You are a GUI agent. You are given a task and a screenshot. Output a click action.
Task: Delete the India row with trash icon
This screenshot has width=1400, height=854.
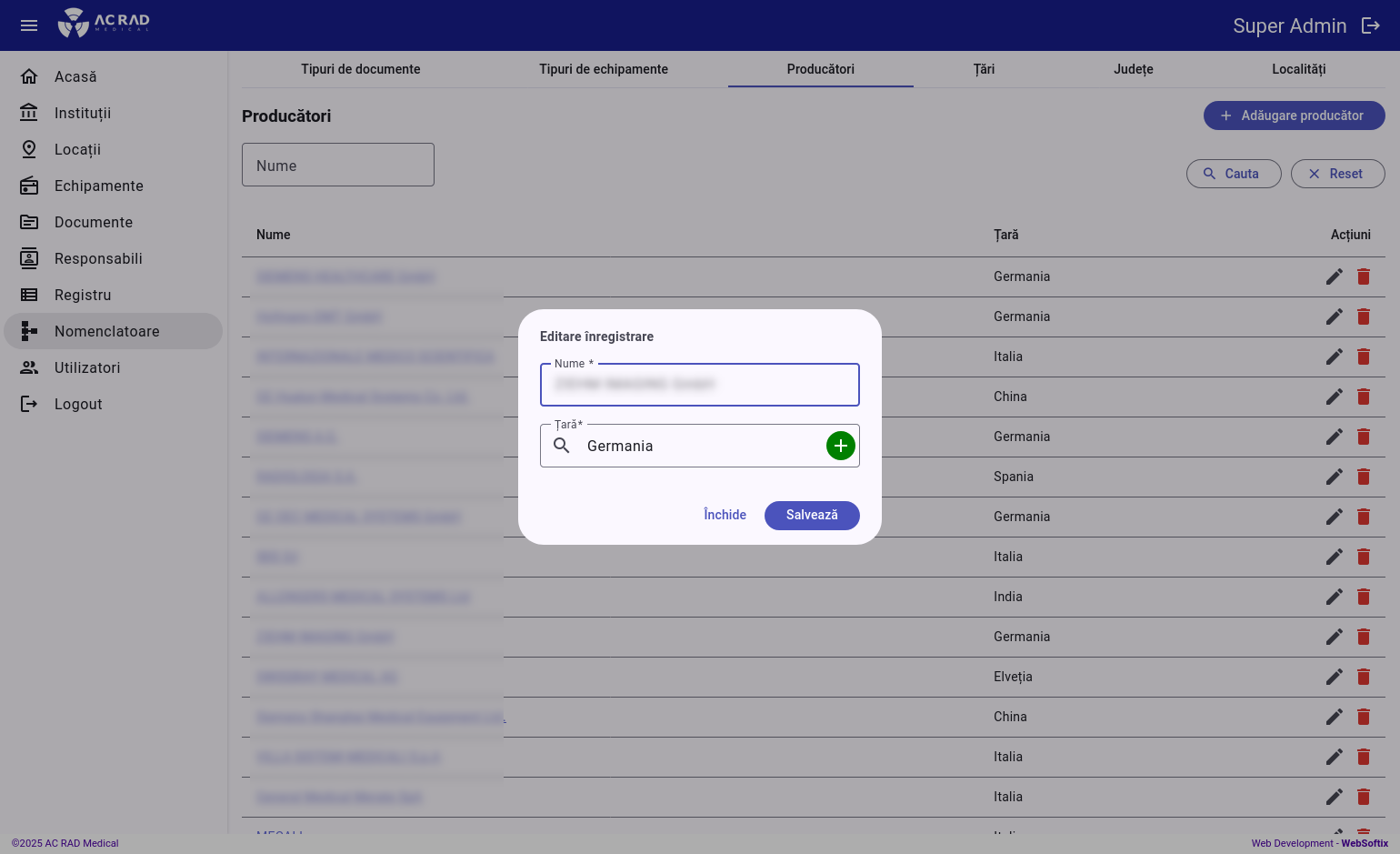[1363, 597]
